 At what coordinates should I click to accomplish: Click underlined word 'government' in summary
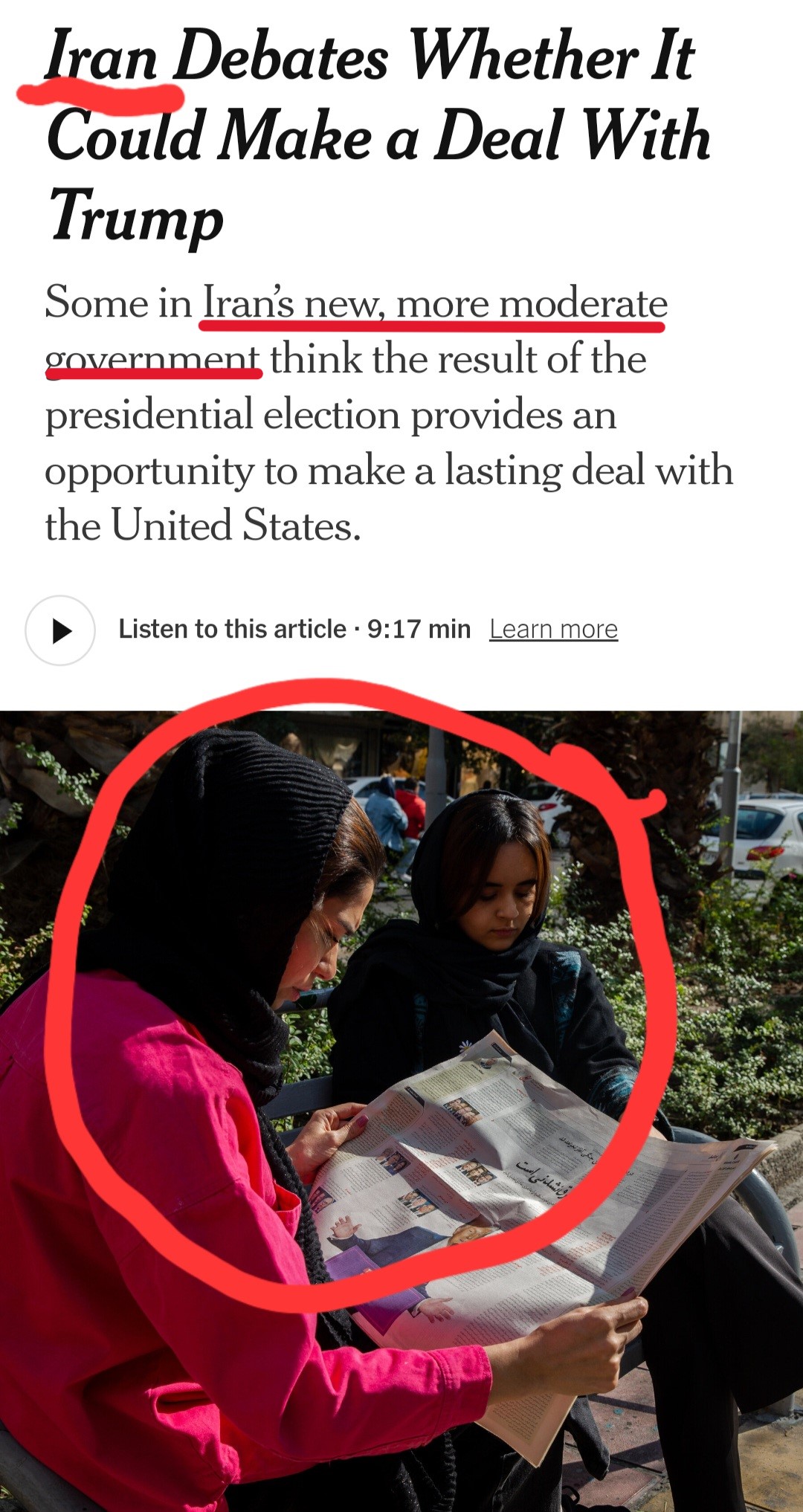[152, 360]
